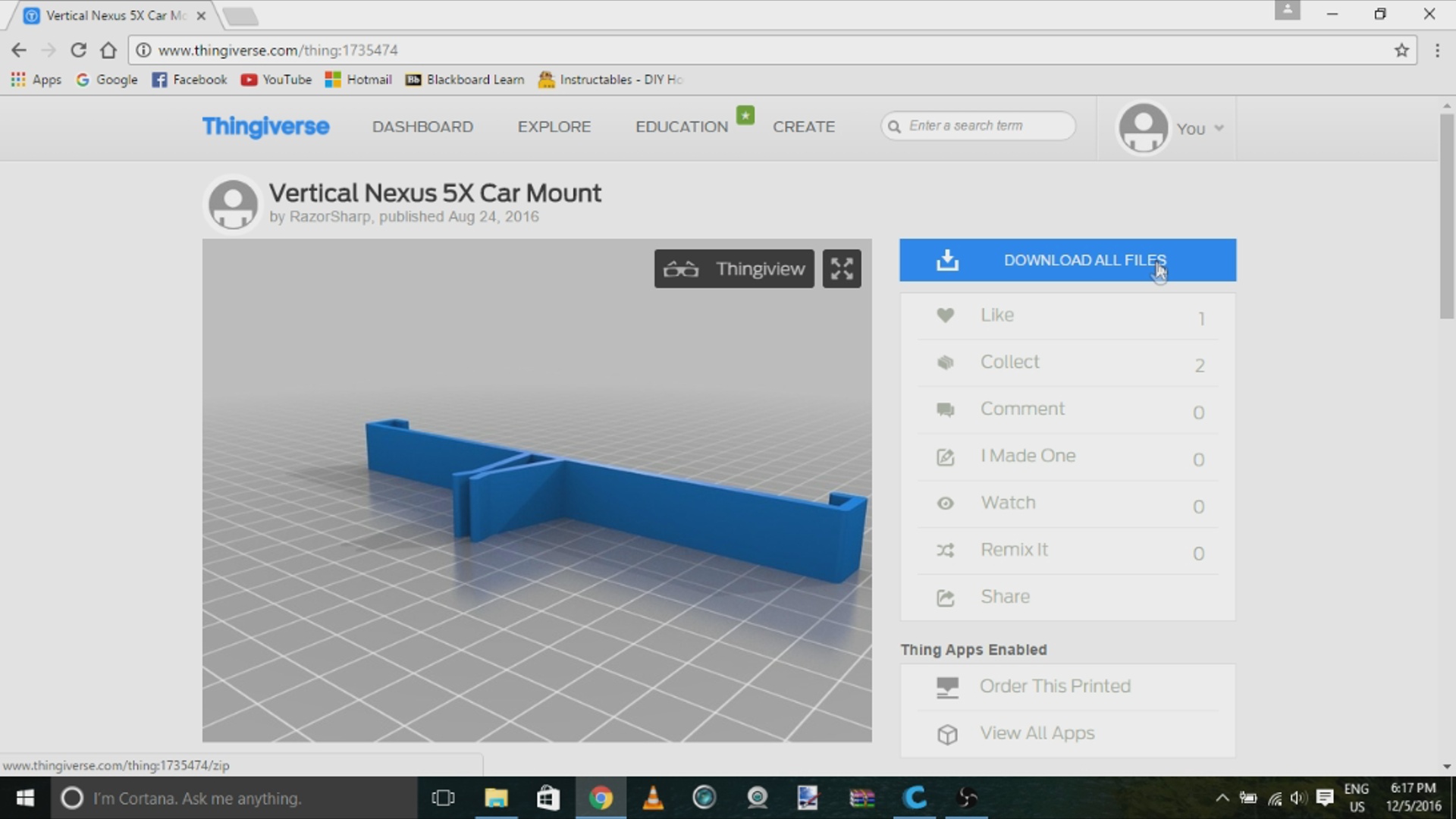This screenshot has height=819, width=1456.
Task: Click the Collect icon
Action: 945,362
